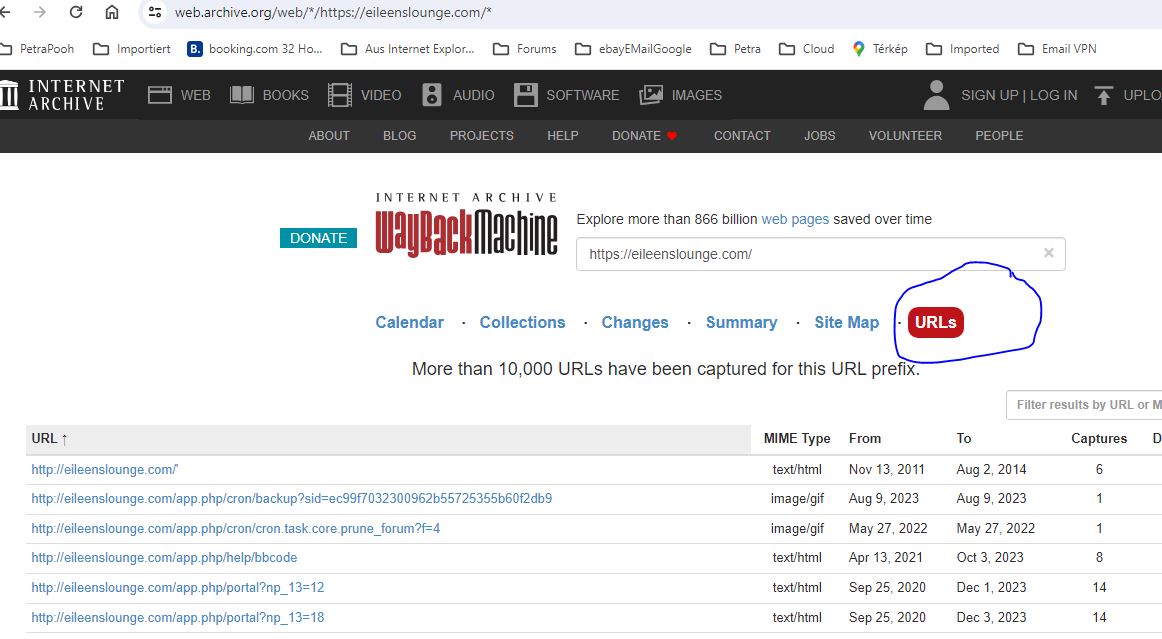The image size is (1162, 639).
Task: Click the Filter results by URL field
Action: pyautogui.click(x=1083, y=405)
